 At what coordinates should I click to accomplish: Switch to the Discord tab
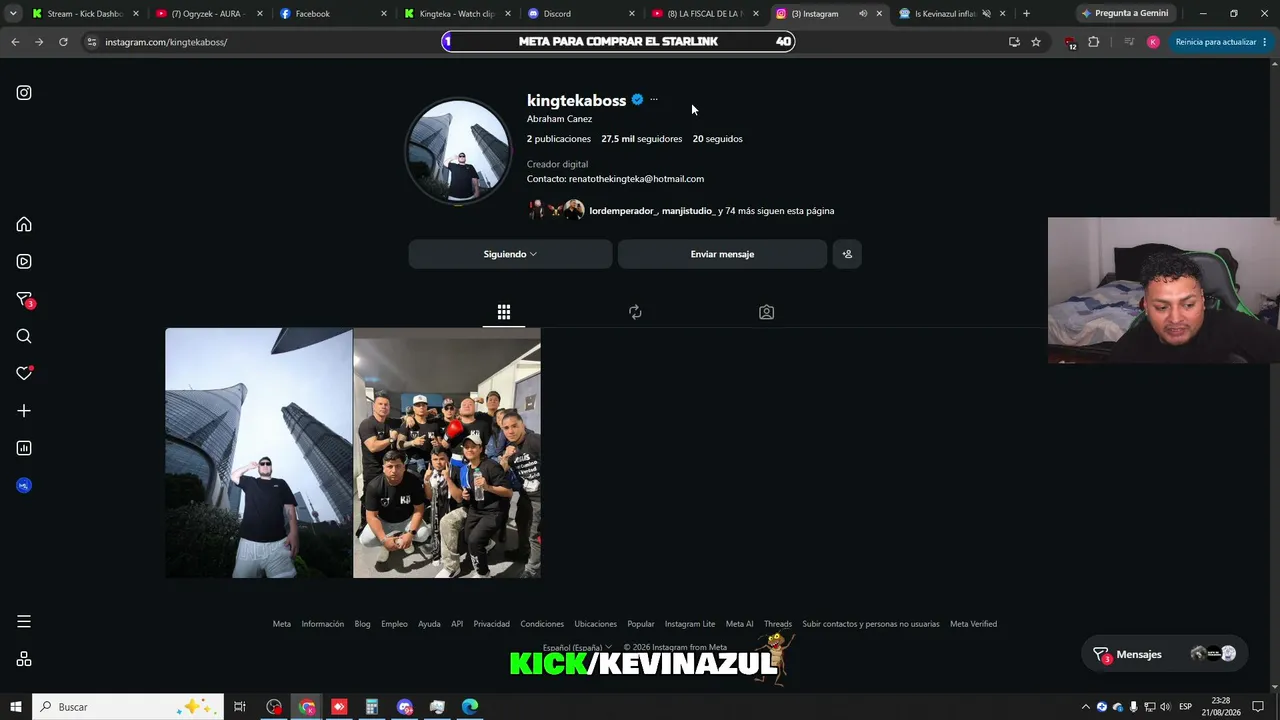click(582, 14)
